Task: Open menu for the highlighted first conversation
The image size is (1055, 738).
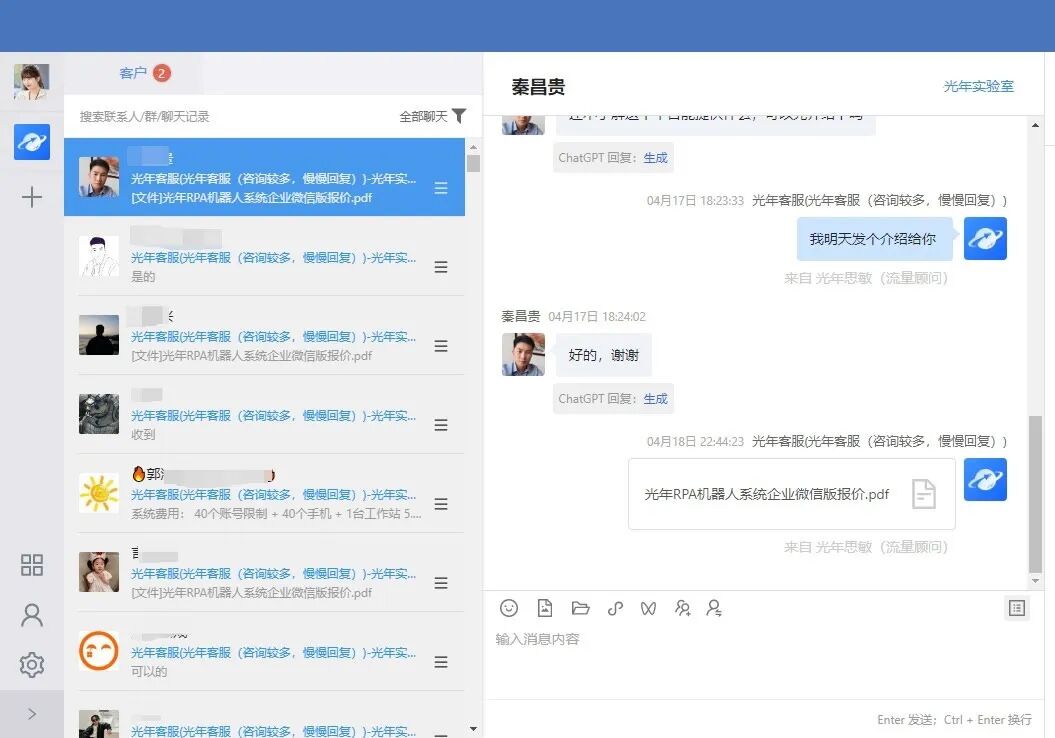Action: [x=441, y=188]
